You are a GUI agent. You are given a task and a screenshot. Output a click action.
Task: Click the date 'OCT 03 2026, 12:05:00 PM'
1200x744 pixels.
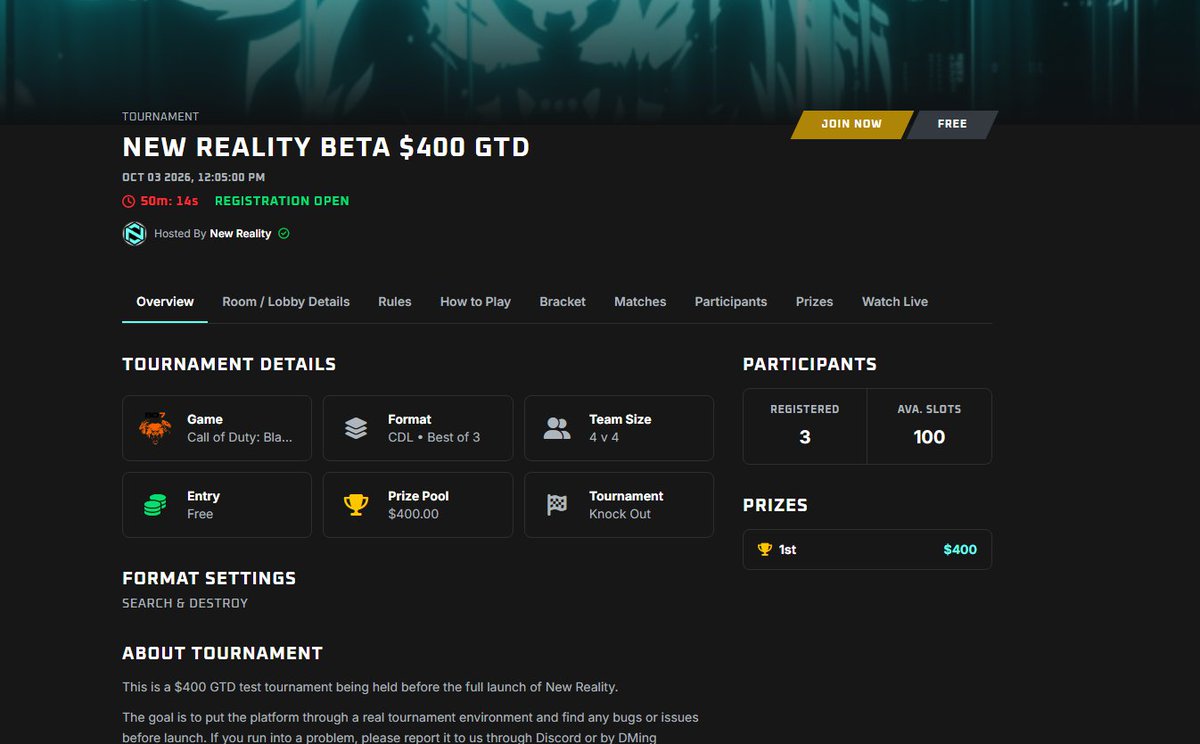[x=194, y=177]
